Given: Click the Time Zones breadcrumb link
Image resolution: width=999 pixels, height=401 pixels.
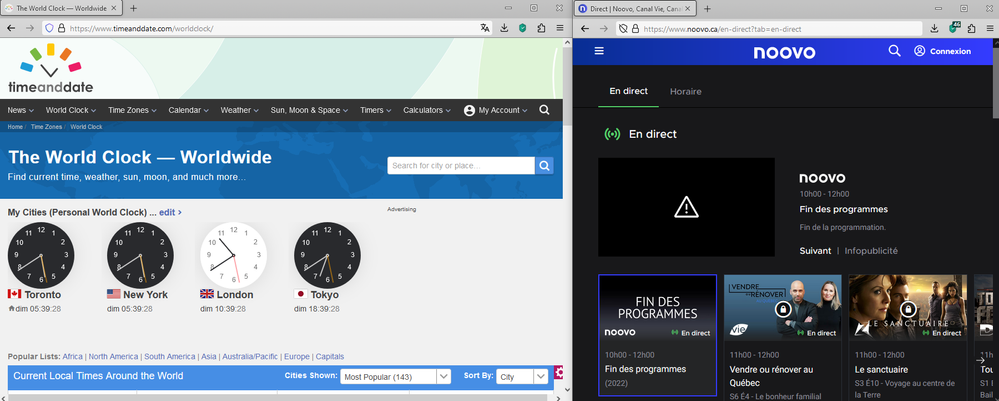Looking at the screenshot, I should pos(47,127).
